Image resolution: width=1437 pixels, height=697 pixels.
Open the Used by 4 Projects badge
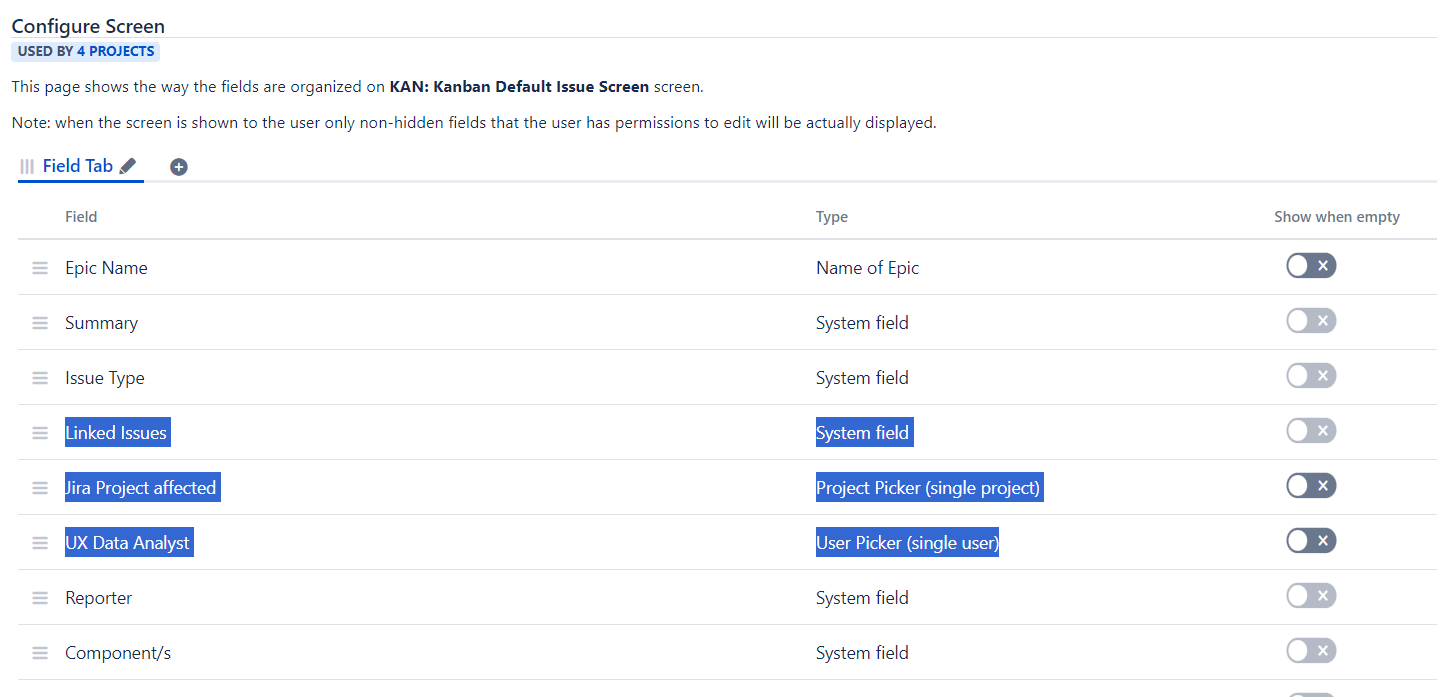(86, 51)
